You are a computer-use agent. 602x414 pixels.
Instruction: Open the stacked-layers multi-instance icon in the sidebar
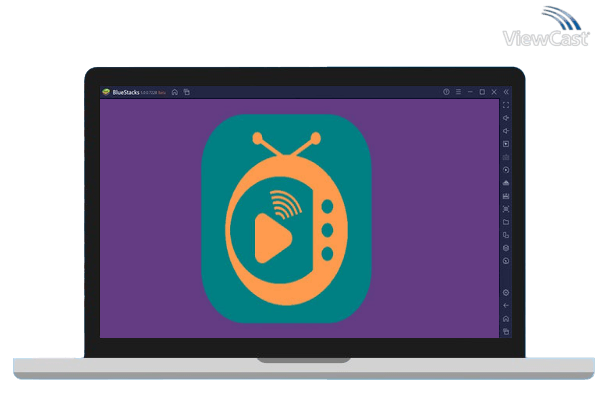506,248
